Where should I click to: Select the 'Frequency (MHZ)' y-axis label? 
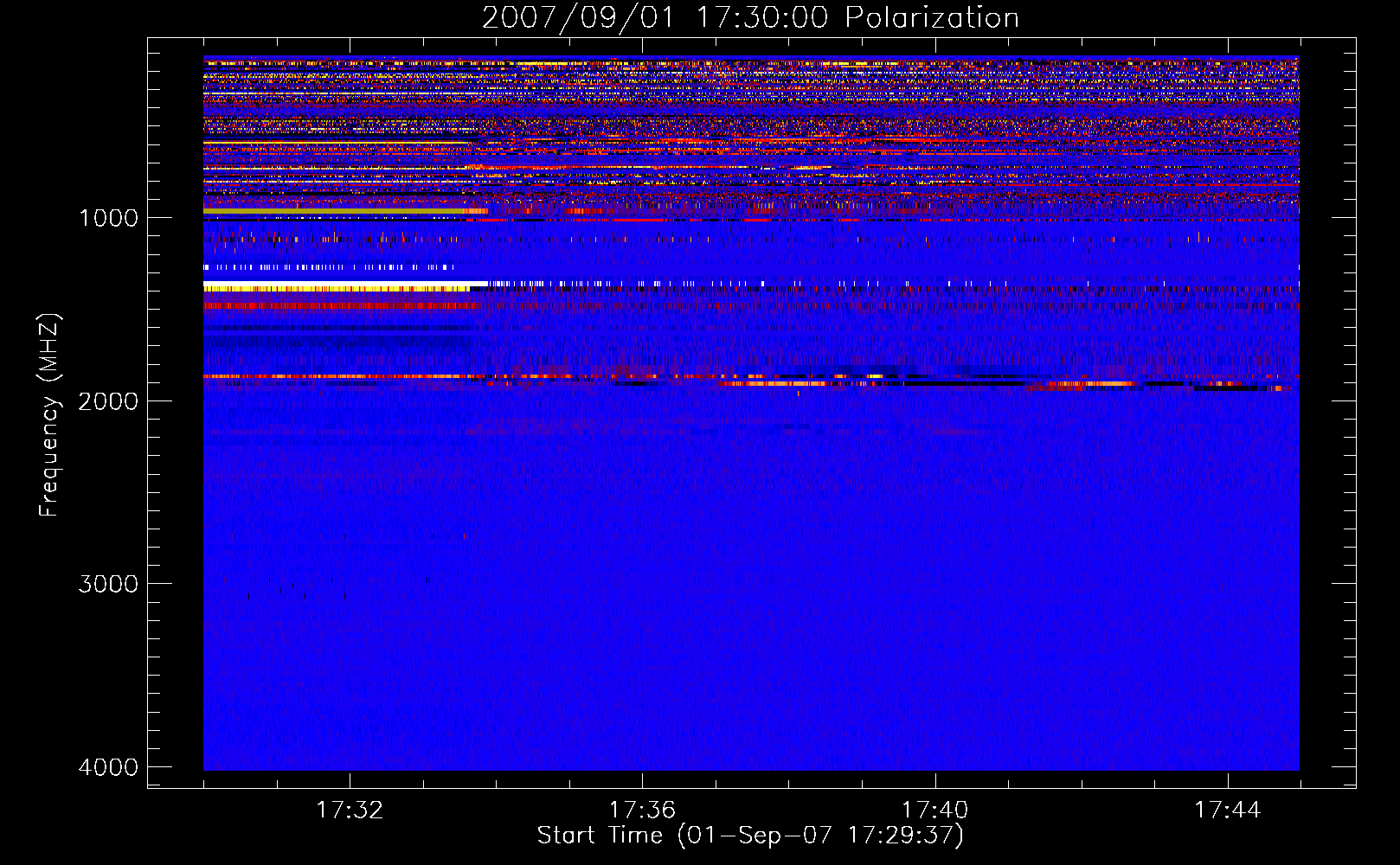[49, 415]
